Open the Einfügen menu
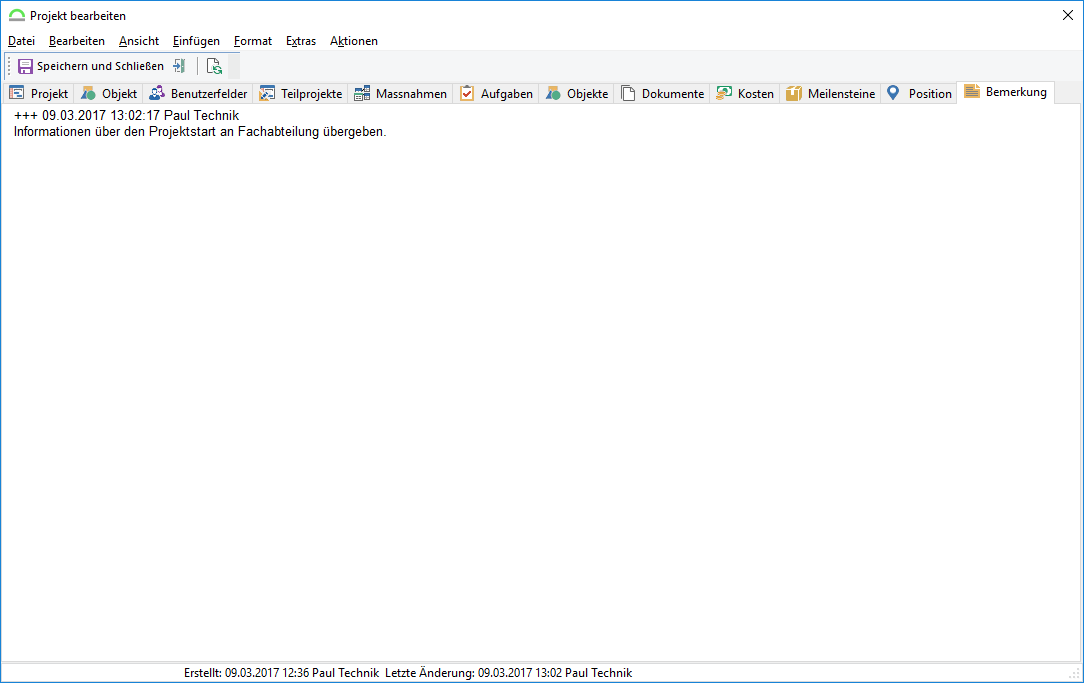Image resolution: width=1084 pixels, height=683 pixels. [x=196, y=41]
